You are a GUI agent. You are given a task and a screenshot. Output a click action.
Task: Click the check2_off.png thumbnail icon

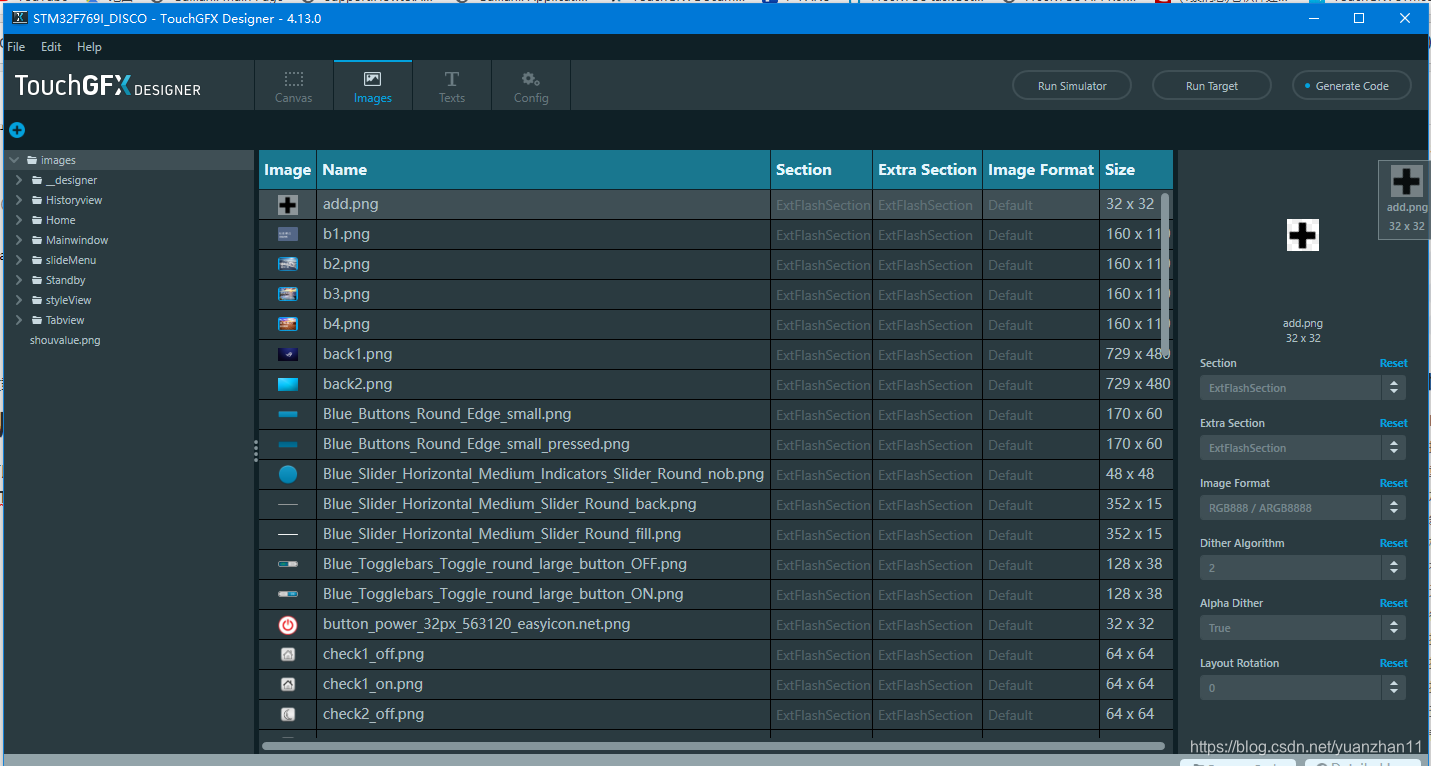point(288,714)
